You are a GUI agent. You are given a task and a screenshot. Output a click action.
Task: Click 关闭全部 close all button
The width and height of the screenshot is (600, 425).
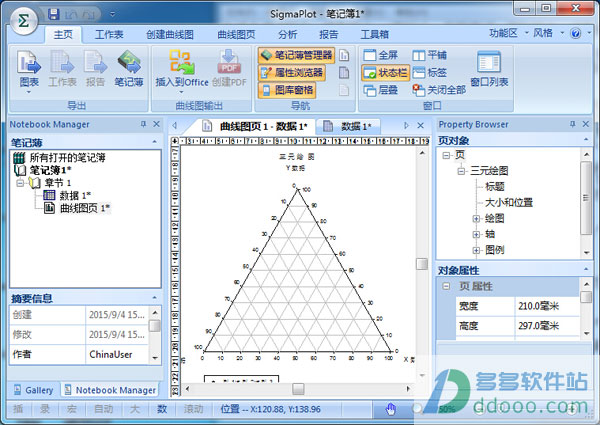point(439,90)
